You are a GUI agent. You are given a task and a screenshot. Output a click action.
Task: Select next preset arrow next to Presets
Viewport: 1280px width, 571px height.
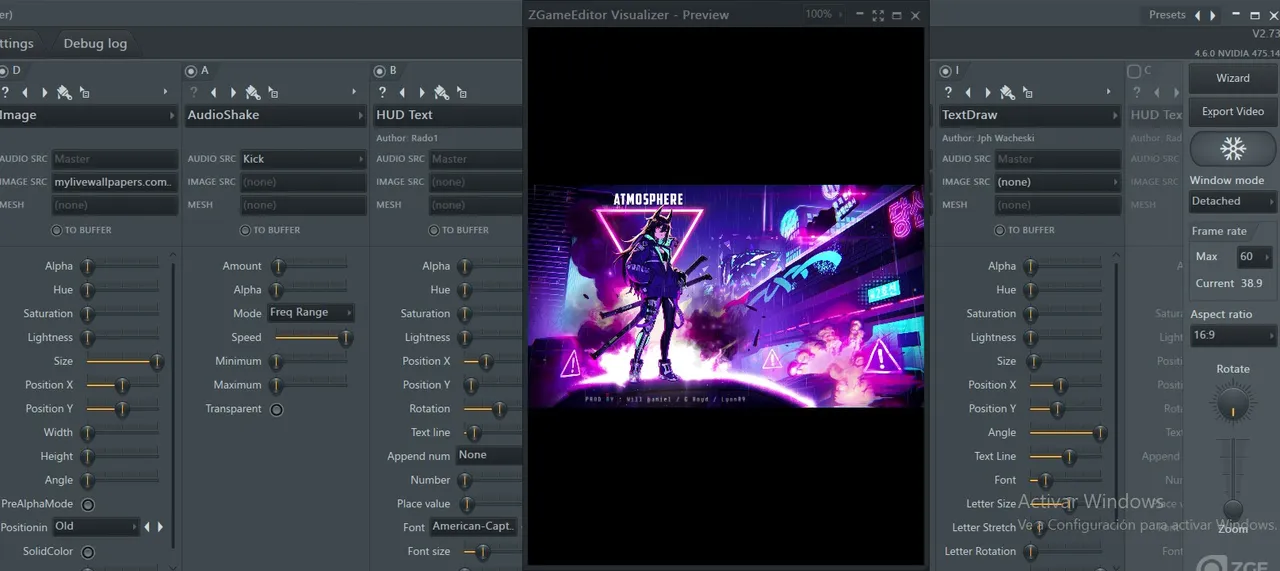coord(1213,15)
